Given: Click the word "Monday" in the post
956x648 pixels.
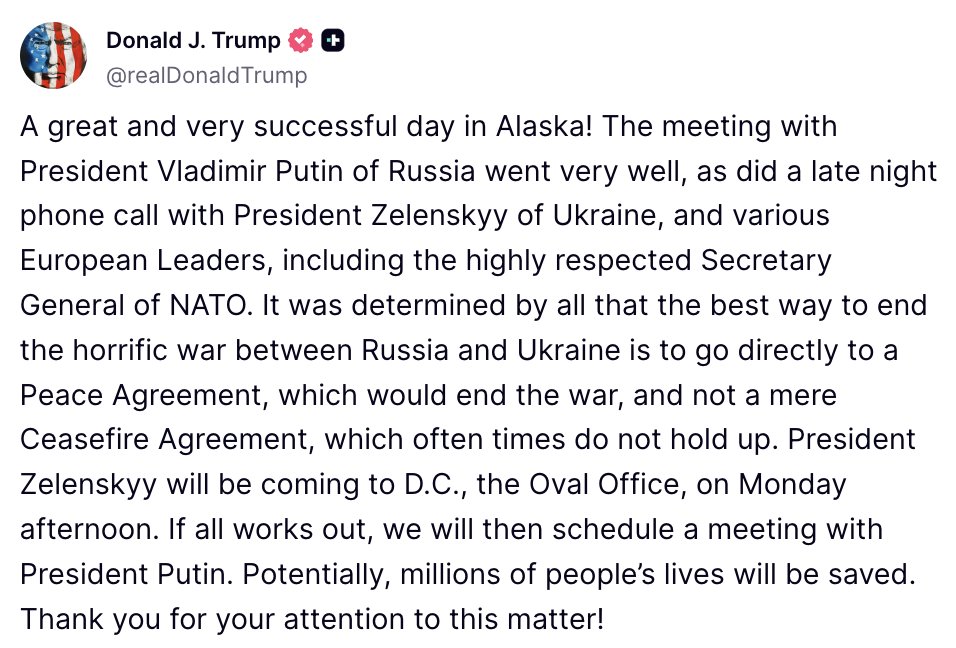Looking at the screenshot, I should (x=792, y=485).
